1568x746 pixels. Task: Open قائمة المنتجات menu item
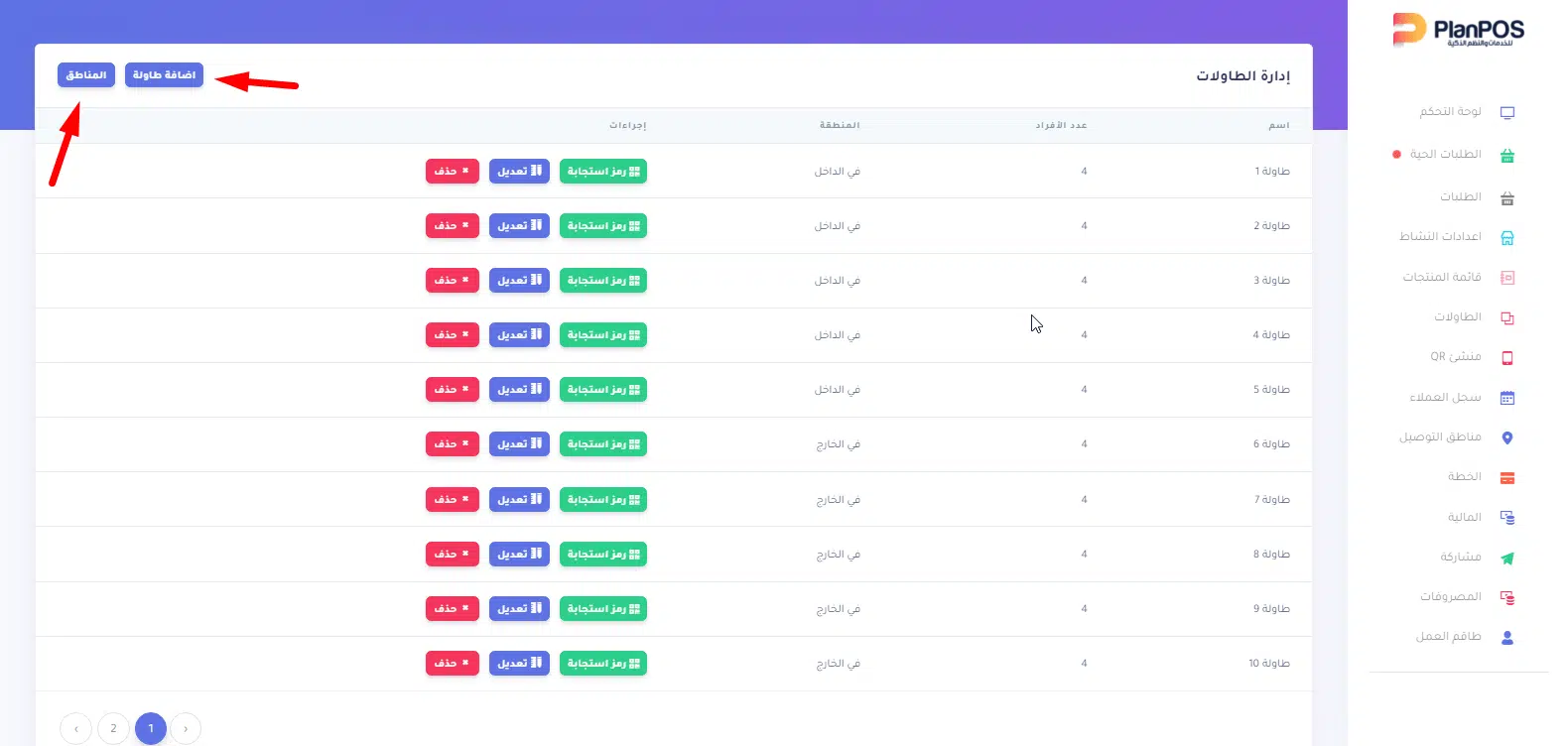1442,277
